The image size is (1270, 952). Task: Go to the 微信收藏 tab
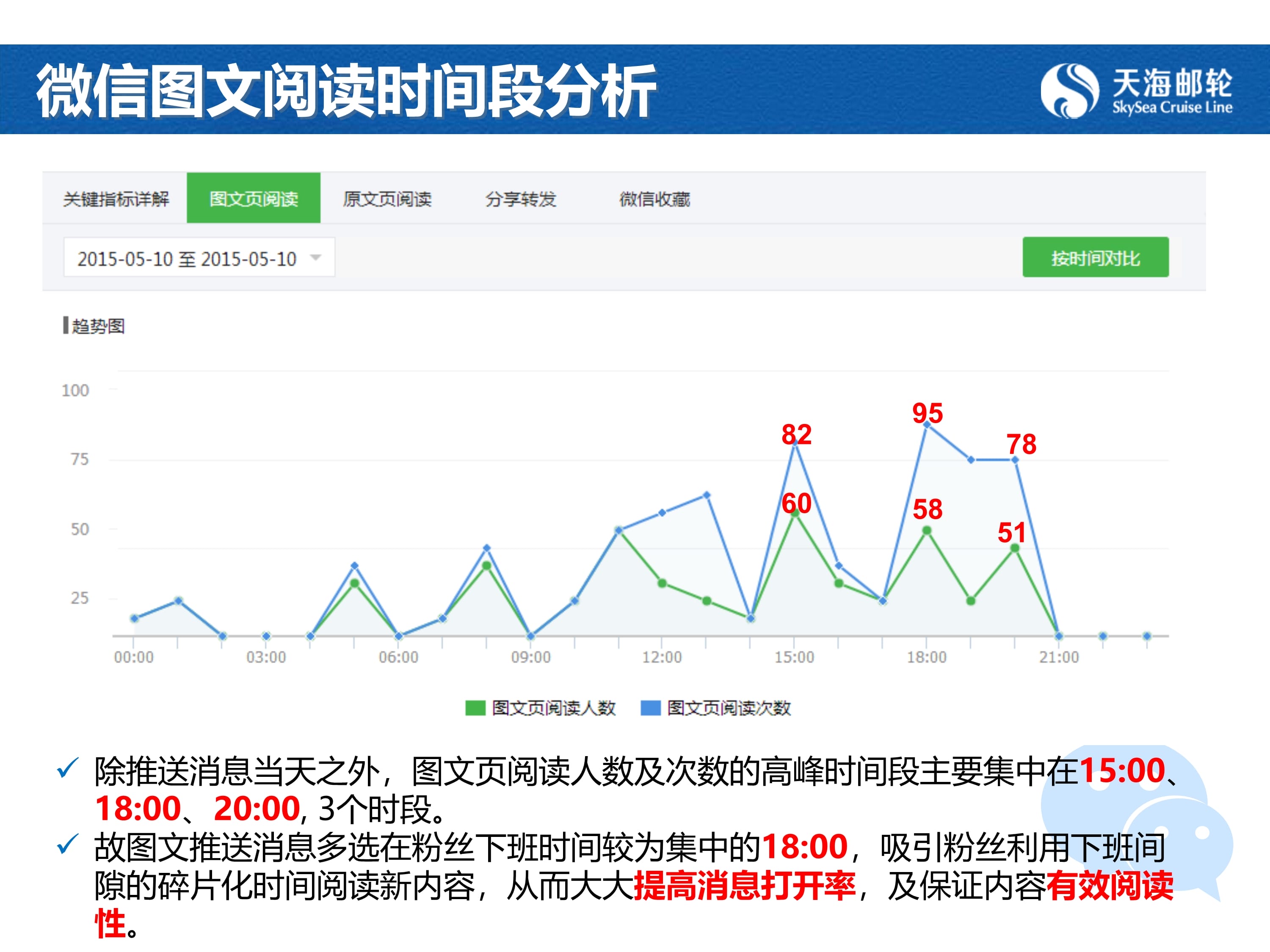[x=654, y=199]
